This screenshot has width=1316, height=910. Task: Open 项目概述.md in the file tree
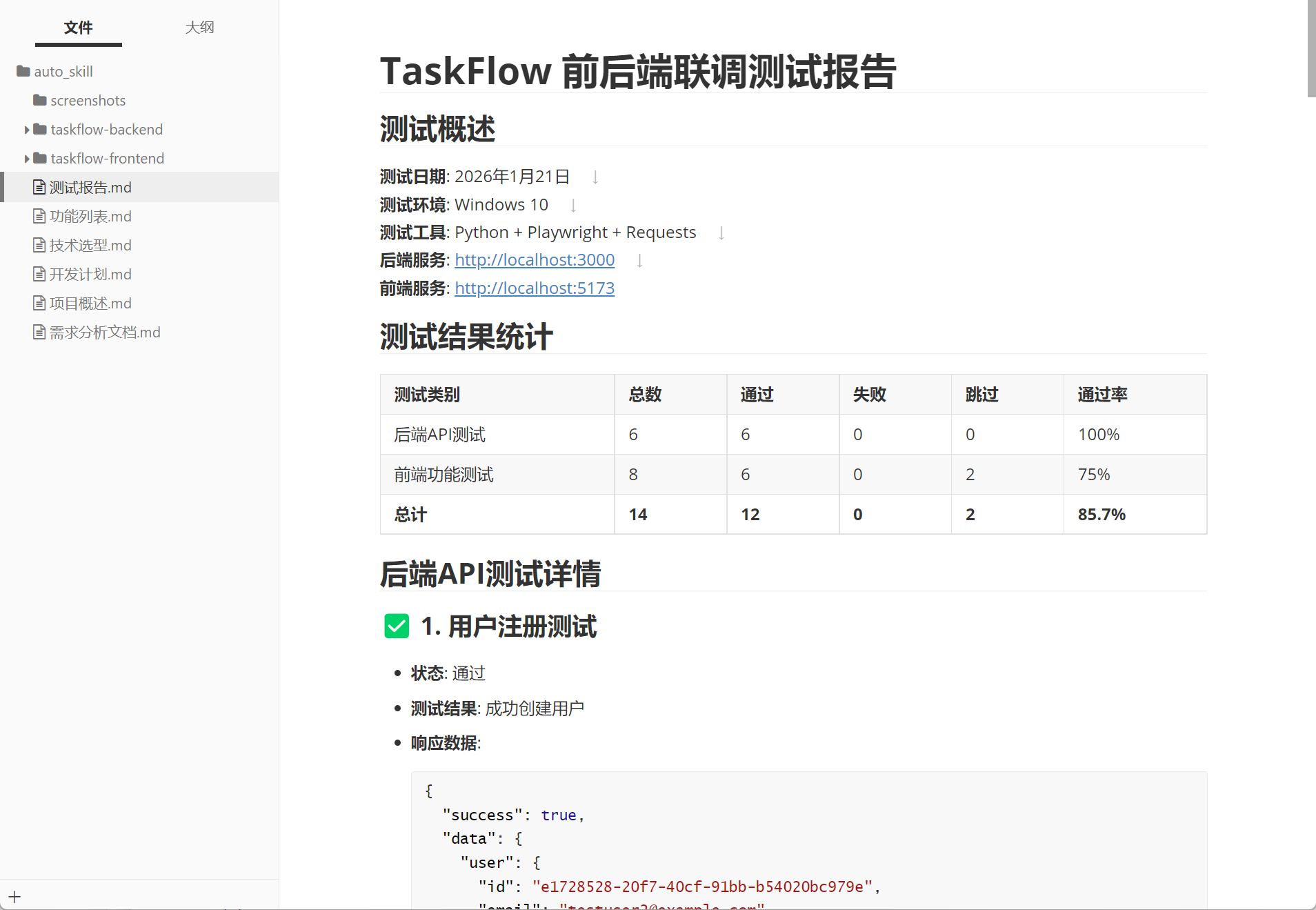[90, 303]
